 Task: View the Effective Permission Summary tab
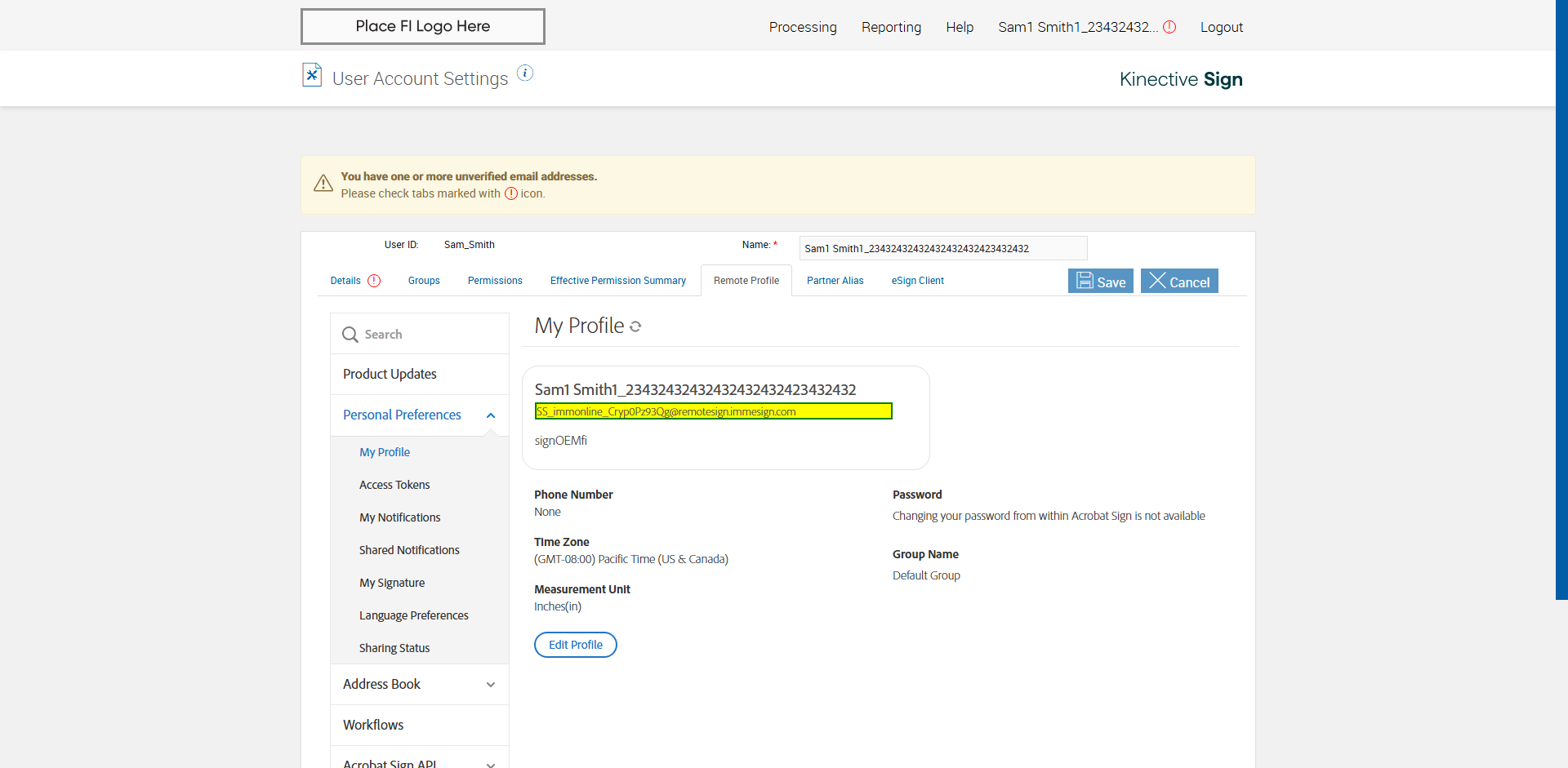[x=618, y=281]
